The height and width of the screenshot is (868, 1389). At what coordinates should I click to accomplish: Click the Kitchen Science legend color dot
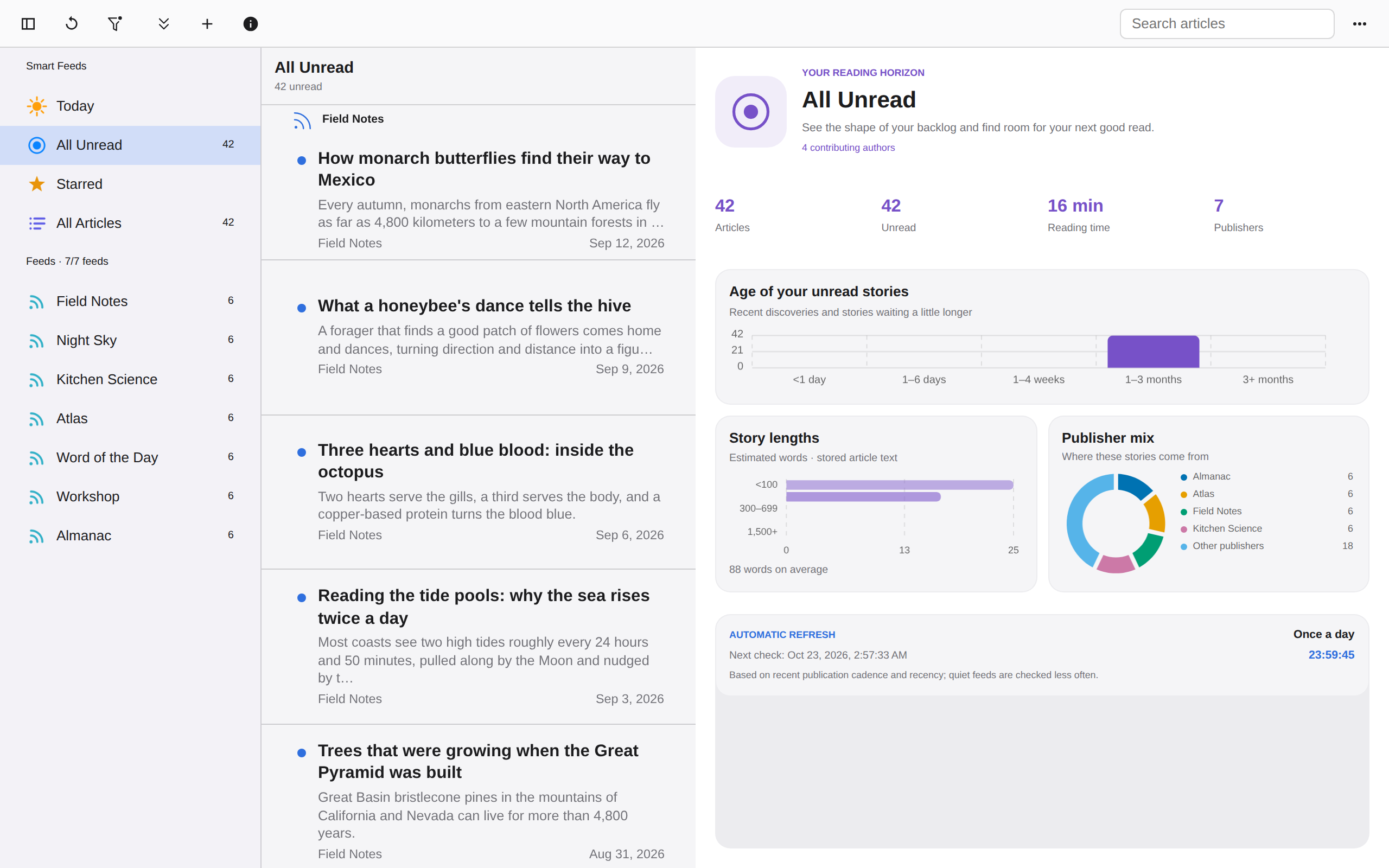pyautogui.click(x=1183, y=529)
